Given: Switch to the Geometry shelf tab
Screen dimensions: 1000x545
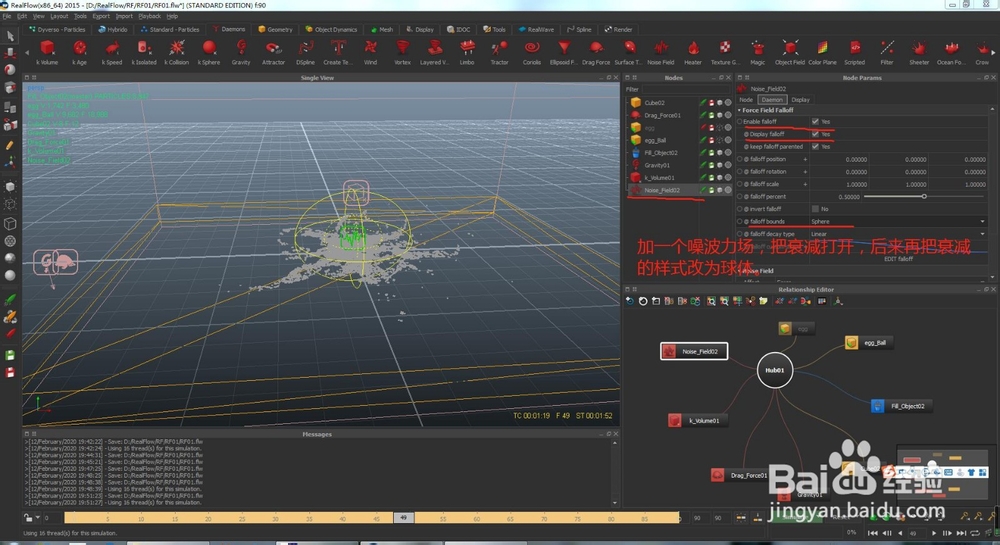Looking at the screenshot, I should (276, 29).
